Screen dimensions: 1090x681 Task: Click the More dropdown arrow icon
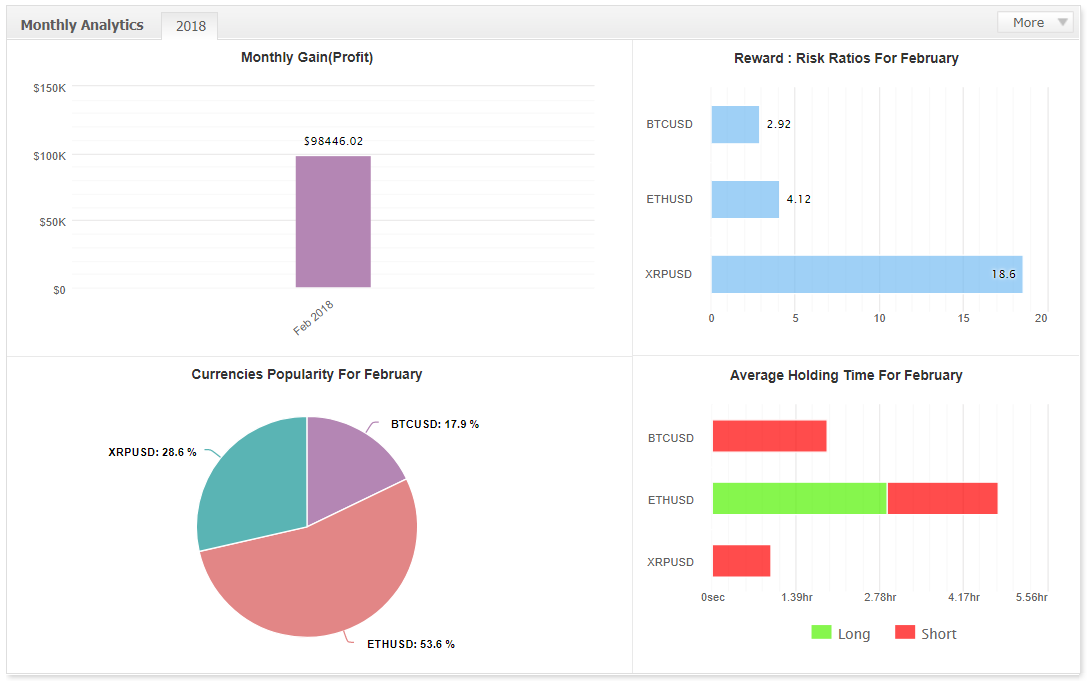(1062, 22)
